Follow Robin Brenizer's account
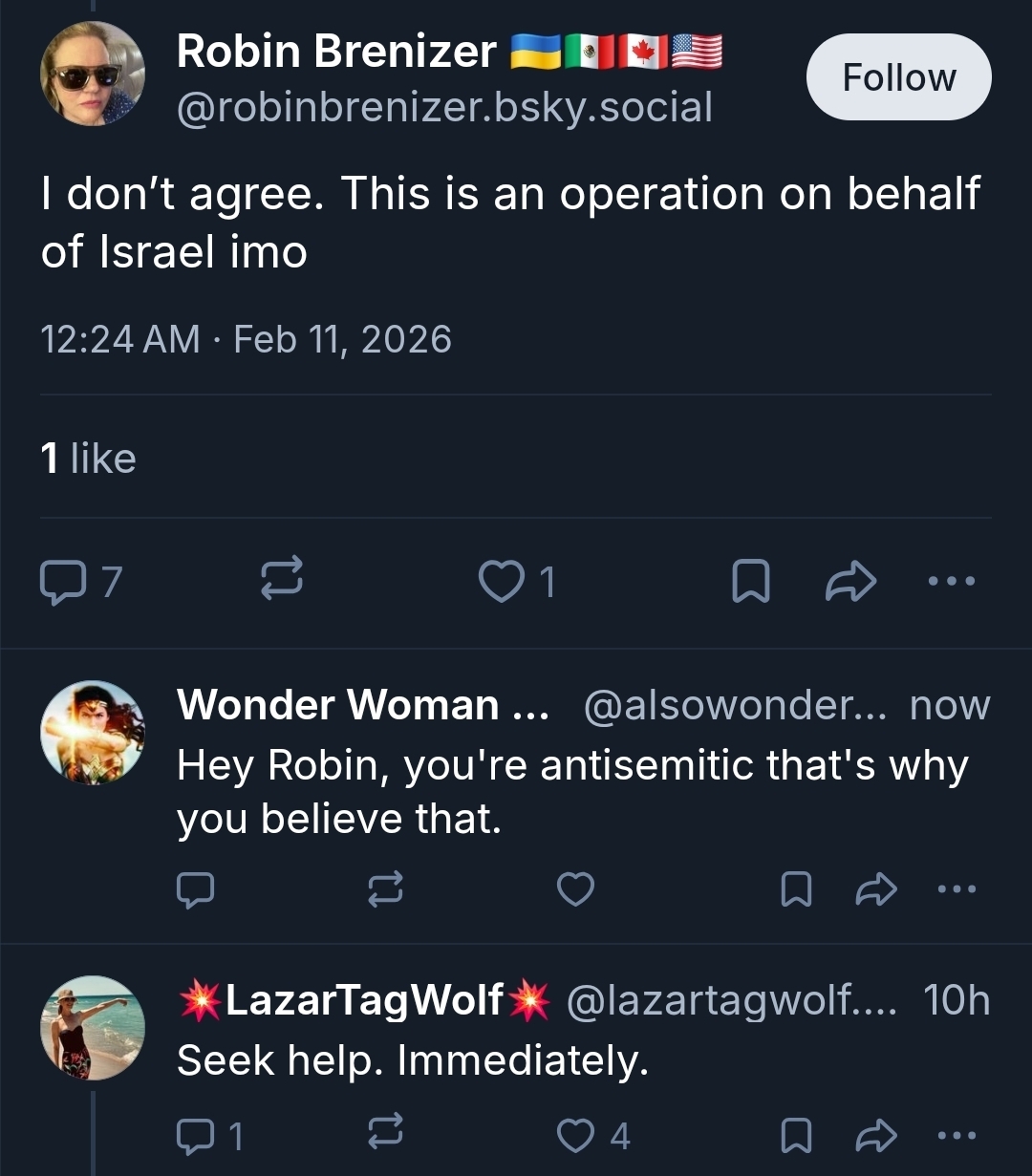The image size is (1032, 1176). 898,77
